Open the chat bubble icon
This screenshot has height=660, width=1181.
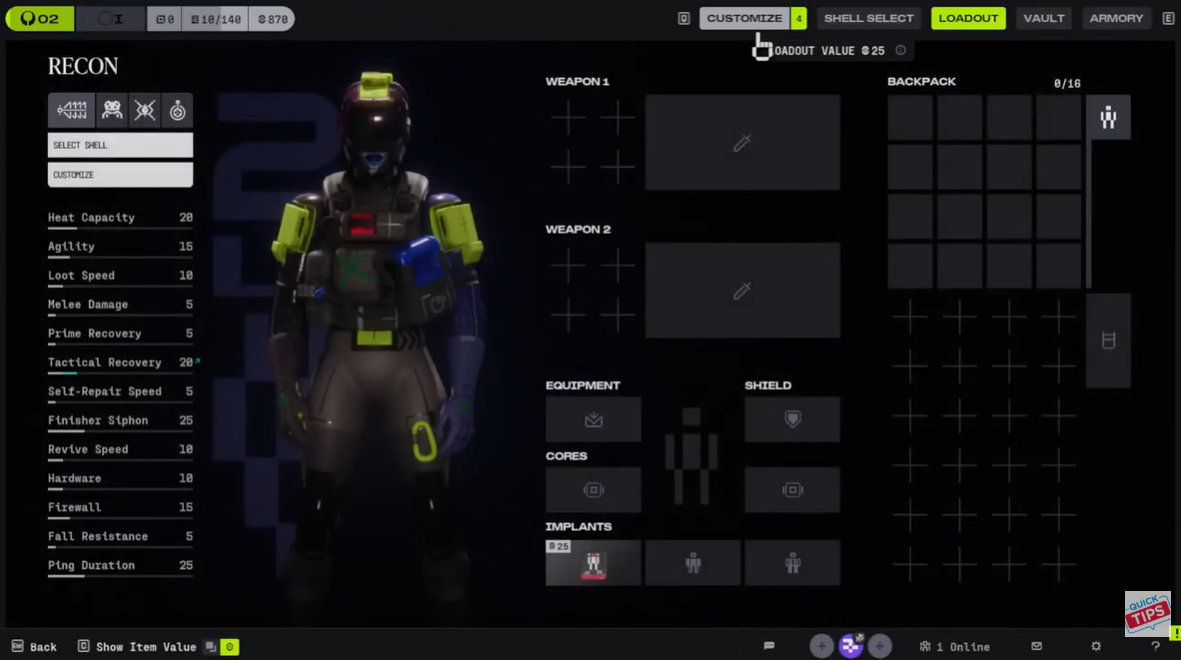[769, 647]
